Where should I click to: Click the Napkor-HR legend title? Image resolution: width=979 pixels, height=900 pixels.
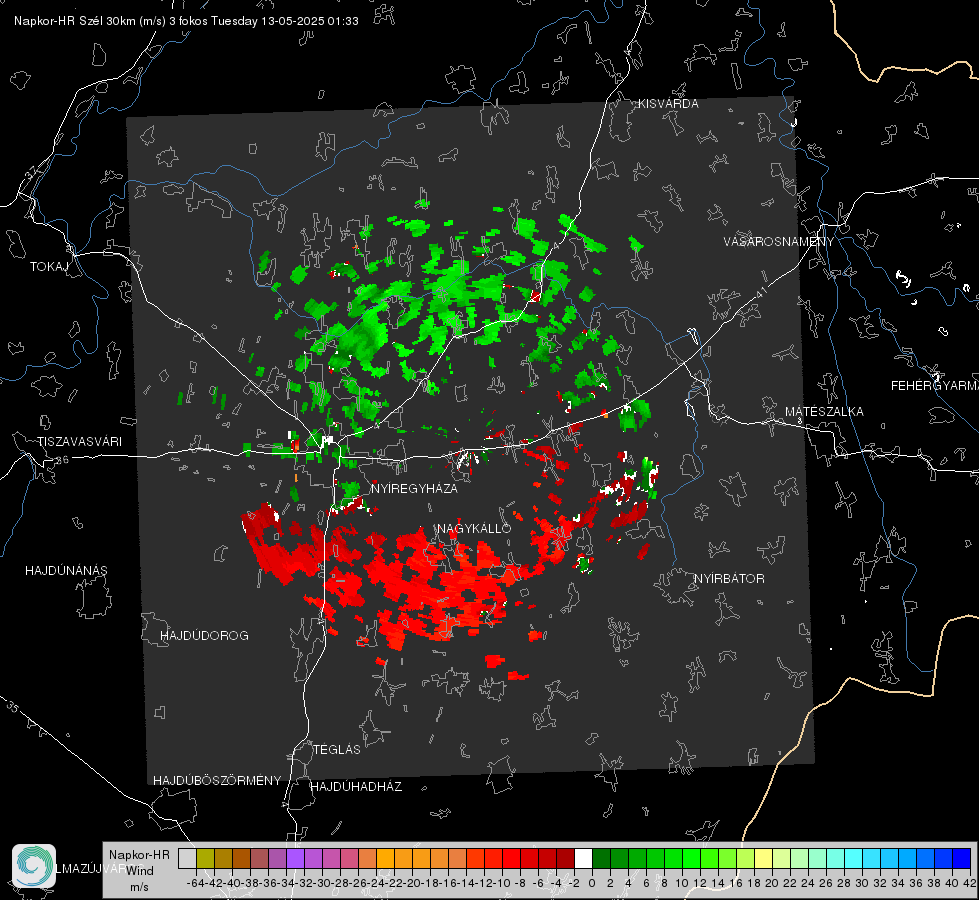coord(139,855)
